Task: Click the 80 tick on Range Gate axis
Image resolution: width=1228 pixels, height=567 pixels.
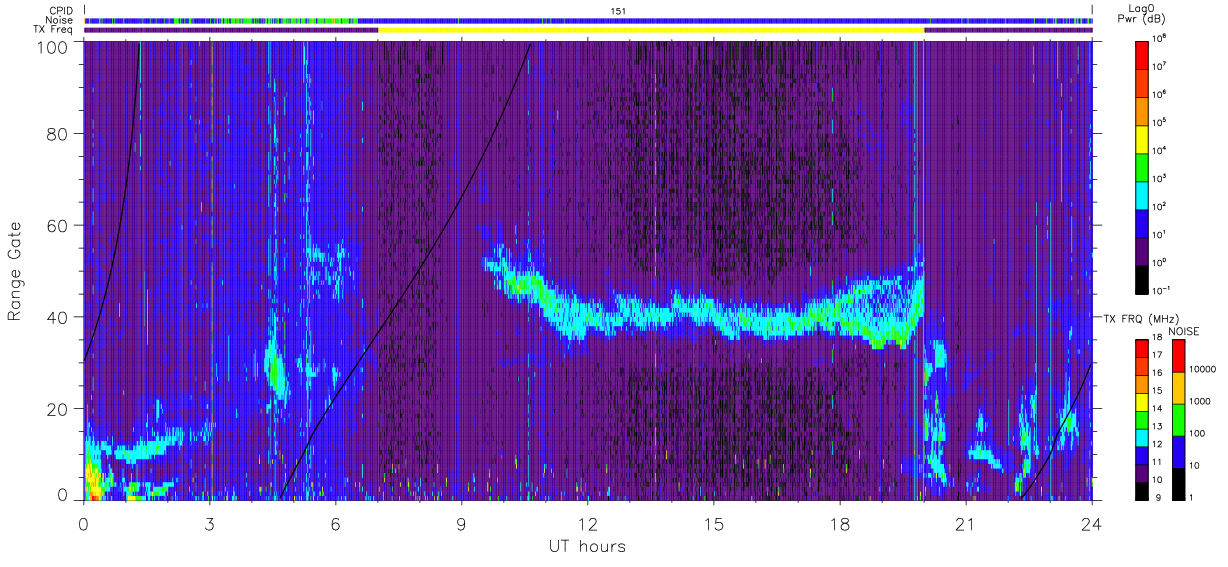Action: pyautogui.click(x=58, y=134)
